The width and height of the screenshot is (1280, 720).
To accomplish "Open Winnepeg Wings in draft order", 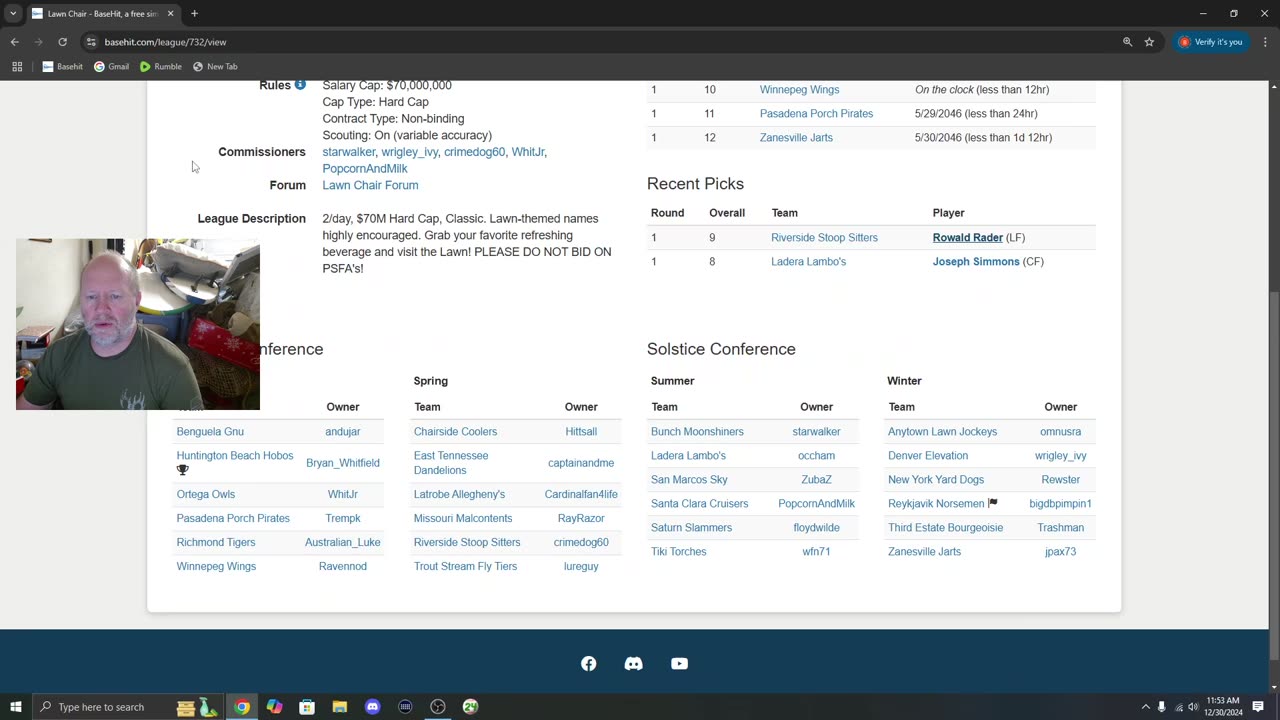I will pos(799,90).
